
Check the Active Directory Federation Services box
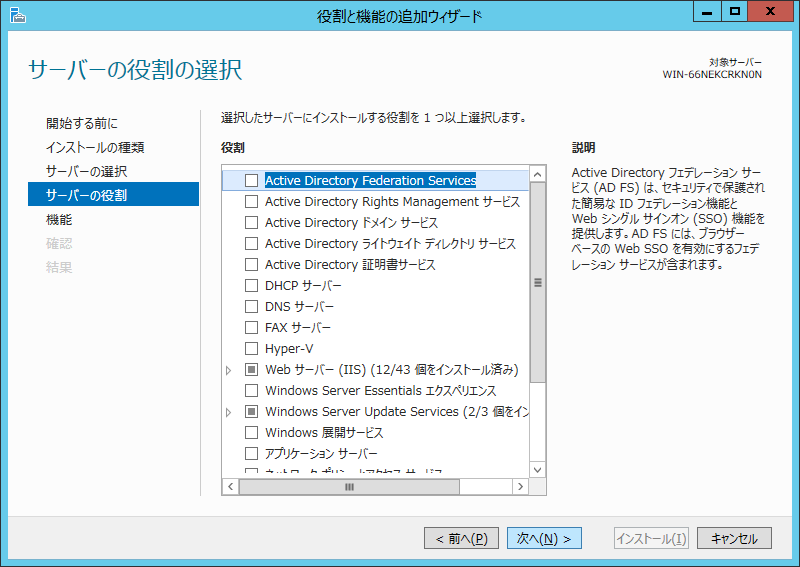point(251,181)
